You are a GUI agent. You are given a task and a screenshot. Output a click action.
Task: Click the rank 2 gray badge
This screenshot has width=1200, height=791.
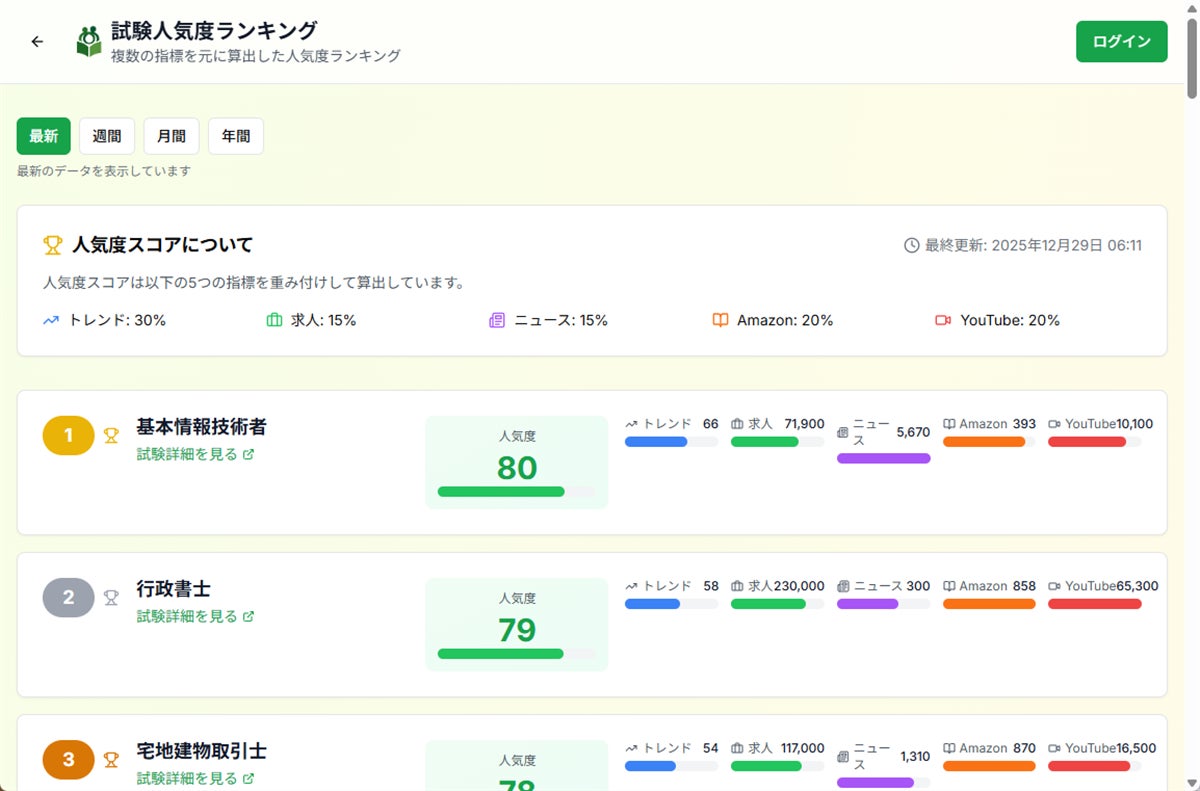click(68, 598)
